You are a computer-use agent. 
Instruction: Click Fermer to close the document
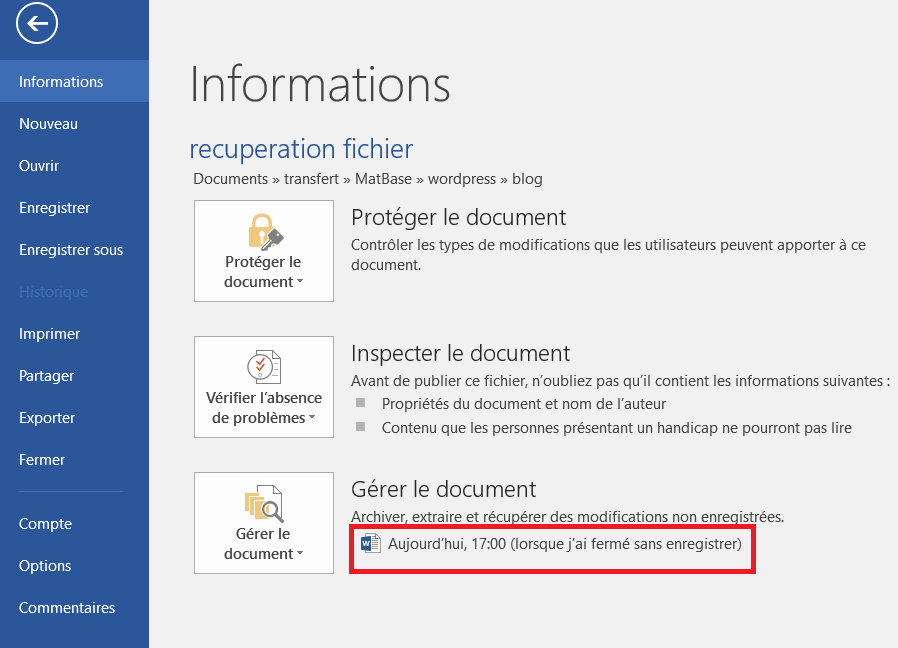[x=74, y=460]
